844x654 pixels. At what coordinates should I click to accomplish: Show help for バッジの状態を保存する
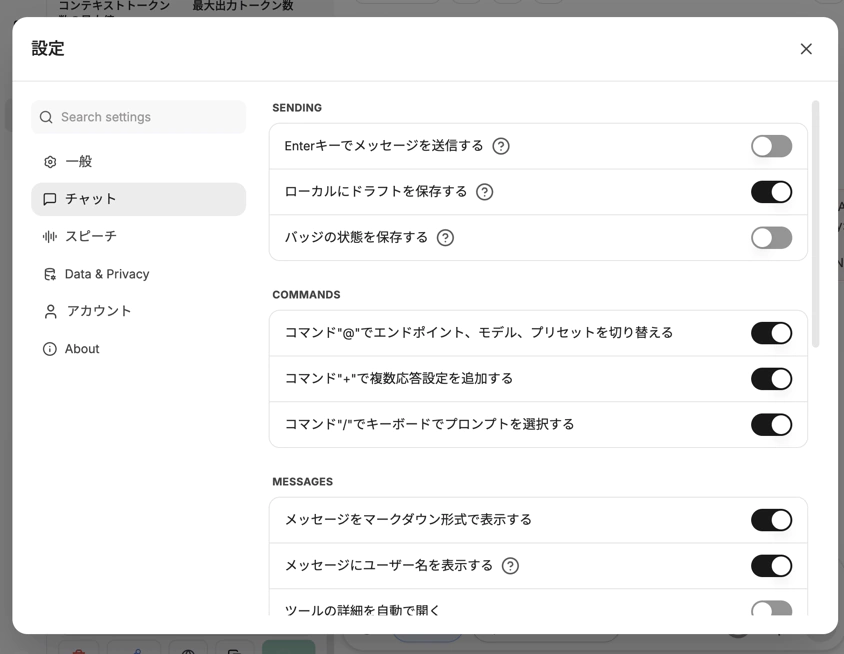445,237
